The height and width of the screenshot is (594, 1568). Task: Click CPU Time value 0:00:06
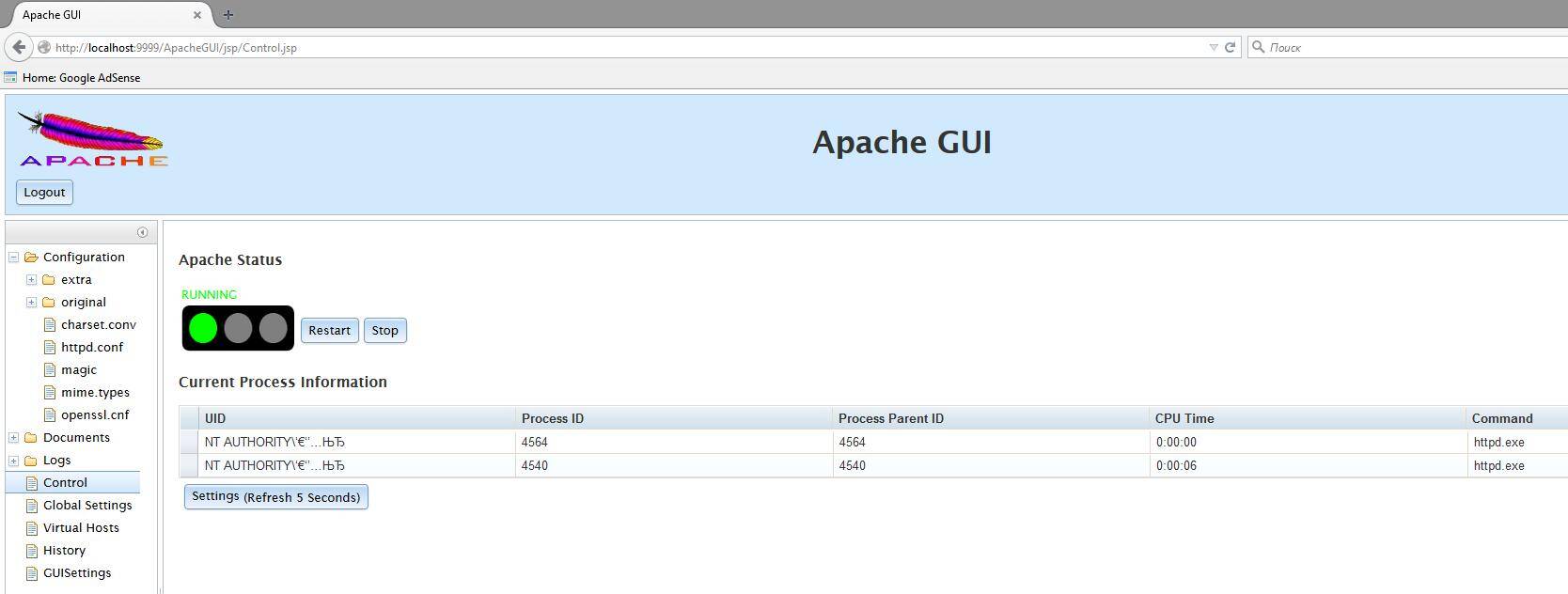1176,465
